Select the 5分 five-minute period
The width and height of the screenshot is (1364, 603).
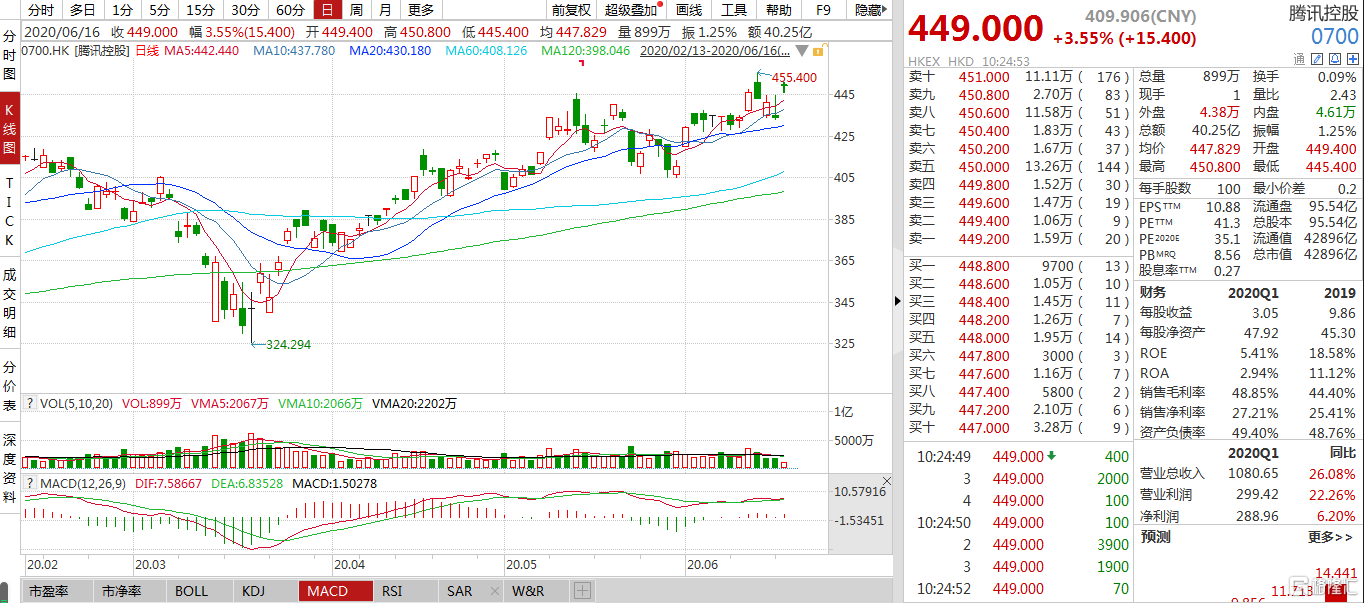click(159, 10)
